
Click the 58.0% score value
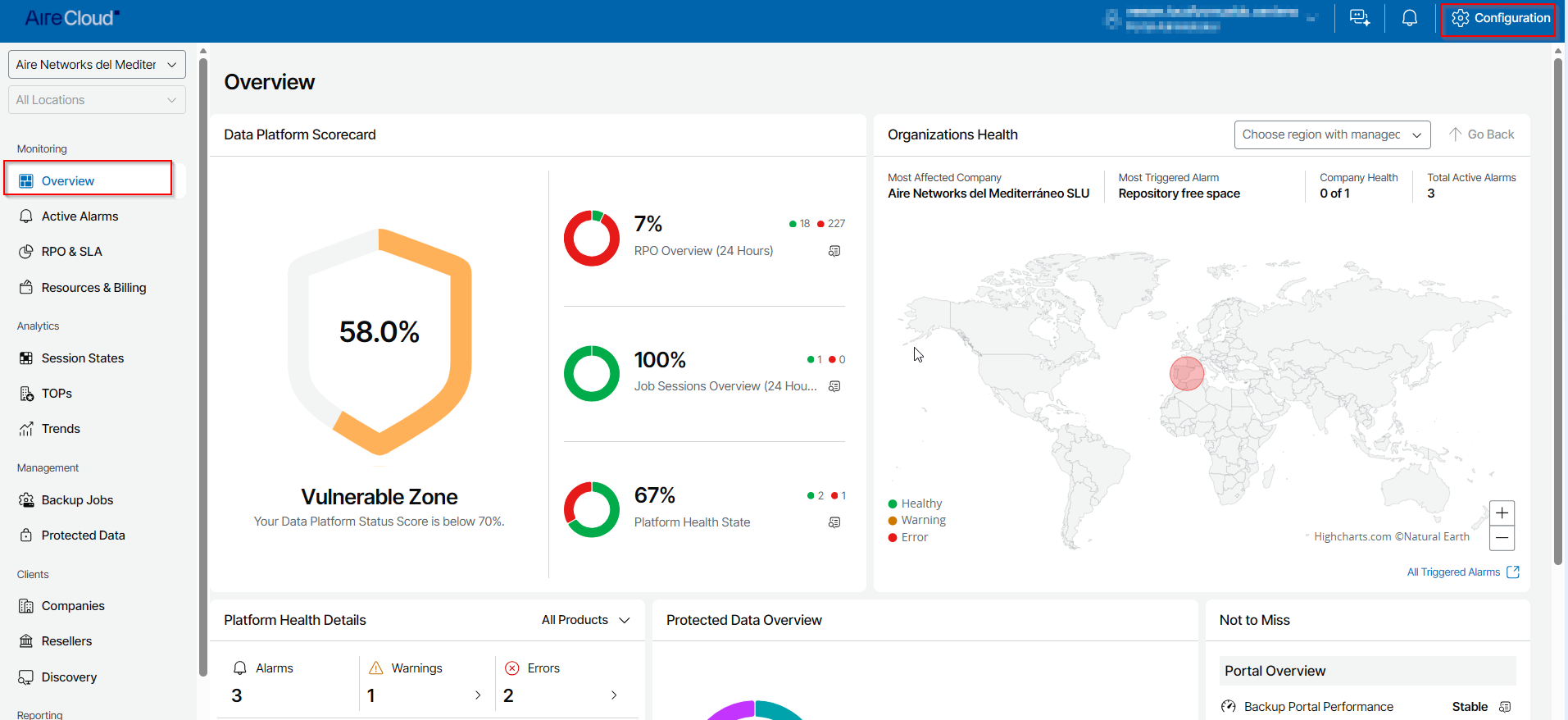(380, 332)
